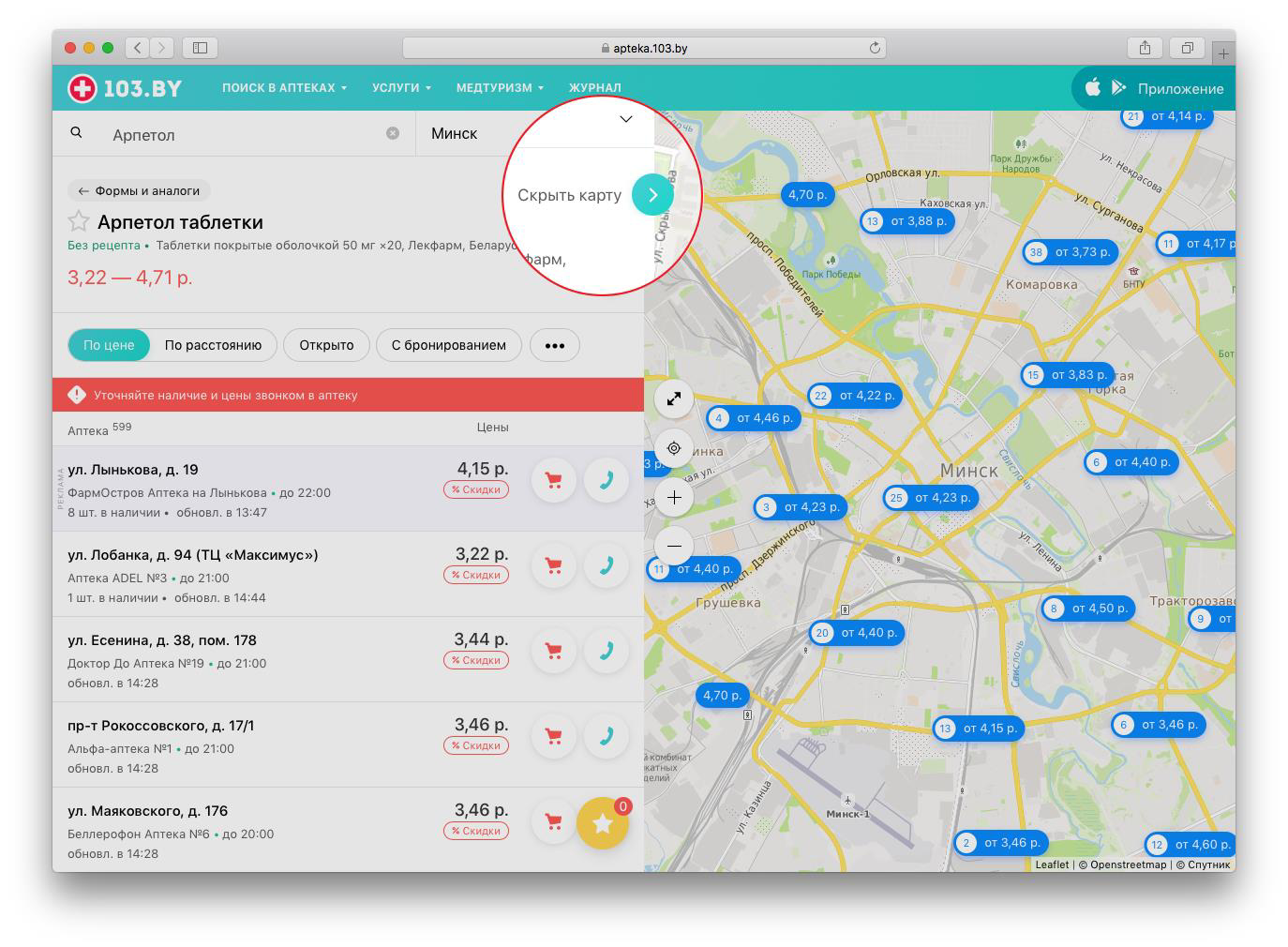Screen dimensions: 1288x947
Task: Select map marker от 4,46 р.
Action: point(753,418)
